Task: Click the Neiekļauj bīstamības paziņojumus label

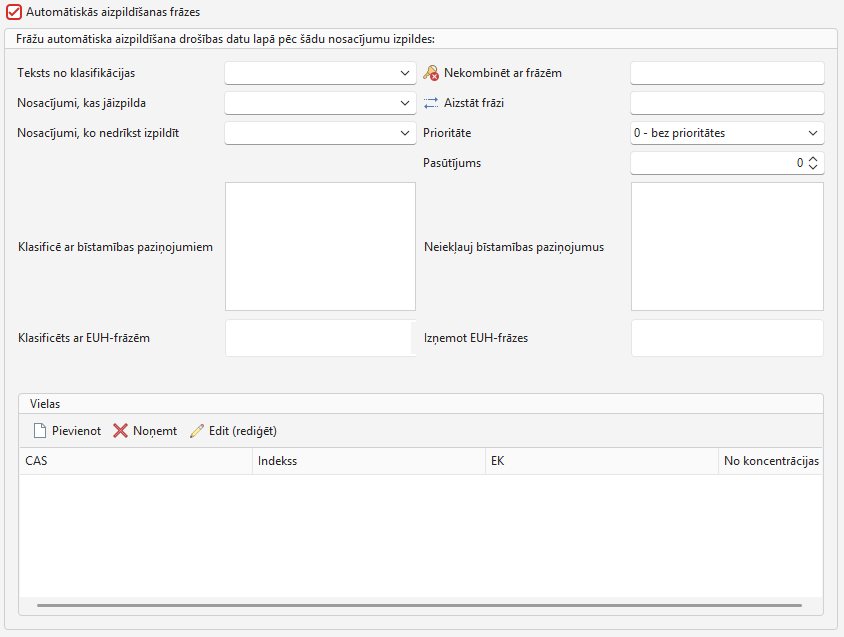Action: [514, 247]
